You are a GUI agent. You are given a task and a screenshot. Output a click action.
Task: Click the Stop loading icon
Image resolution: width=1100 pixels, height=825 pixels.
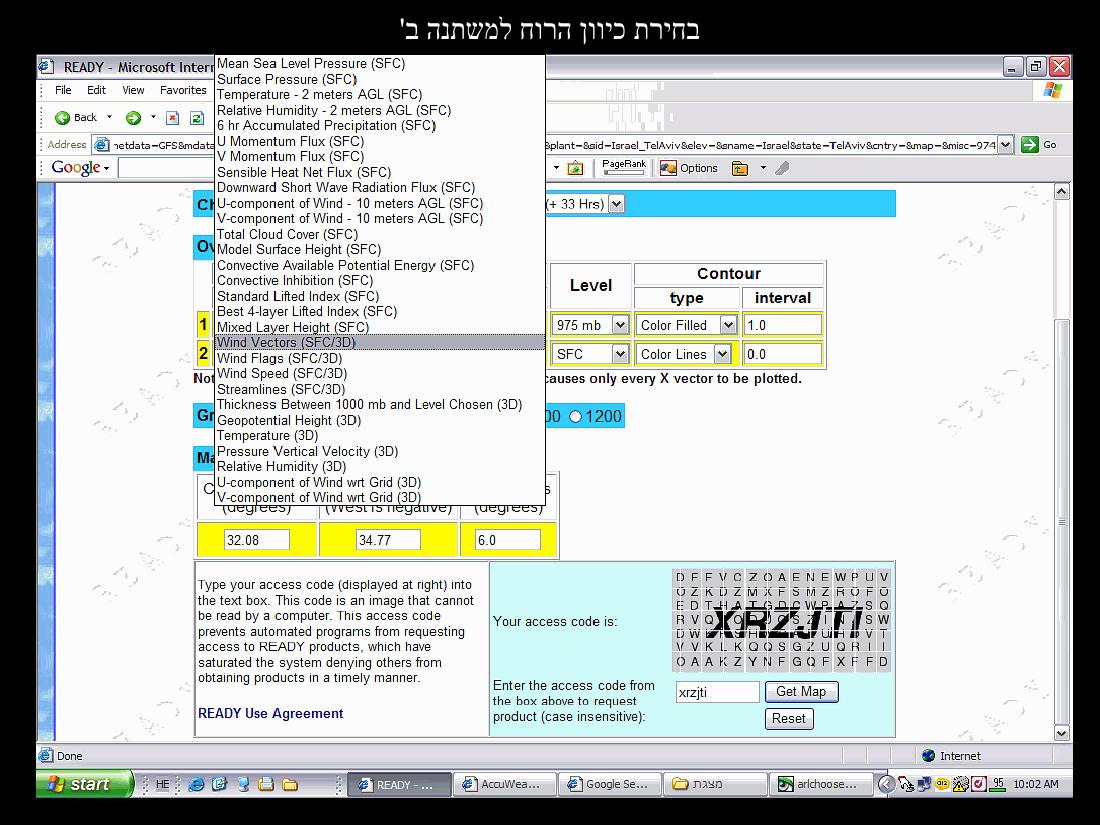pos(173,118)
